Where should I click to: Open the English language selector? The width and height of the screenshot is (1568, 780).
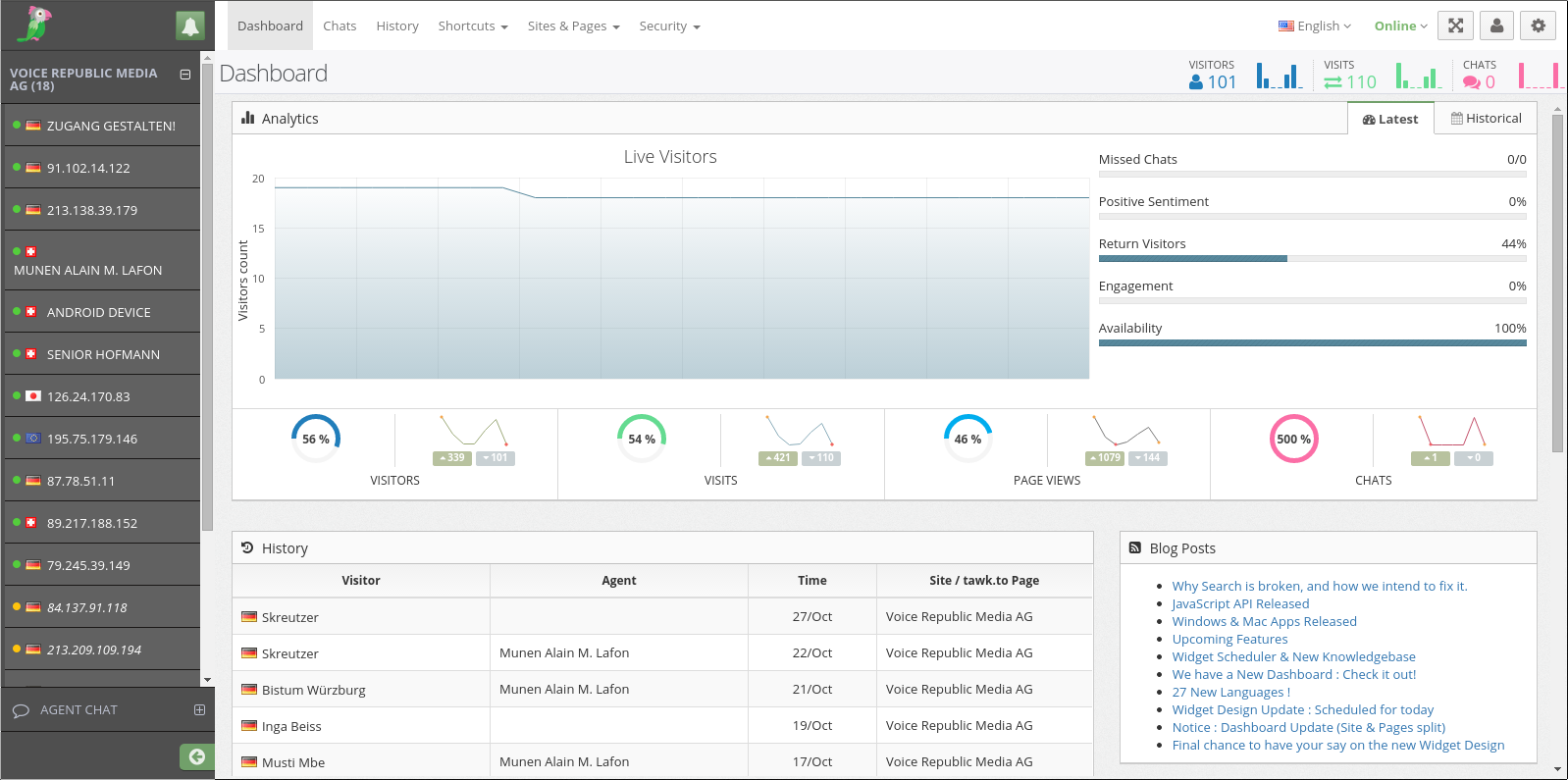click(x=1315, y=26)
